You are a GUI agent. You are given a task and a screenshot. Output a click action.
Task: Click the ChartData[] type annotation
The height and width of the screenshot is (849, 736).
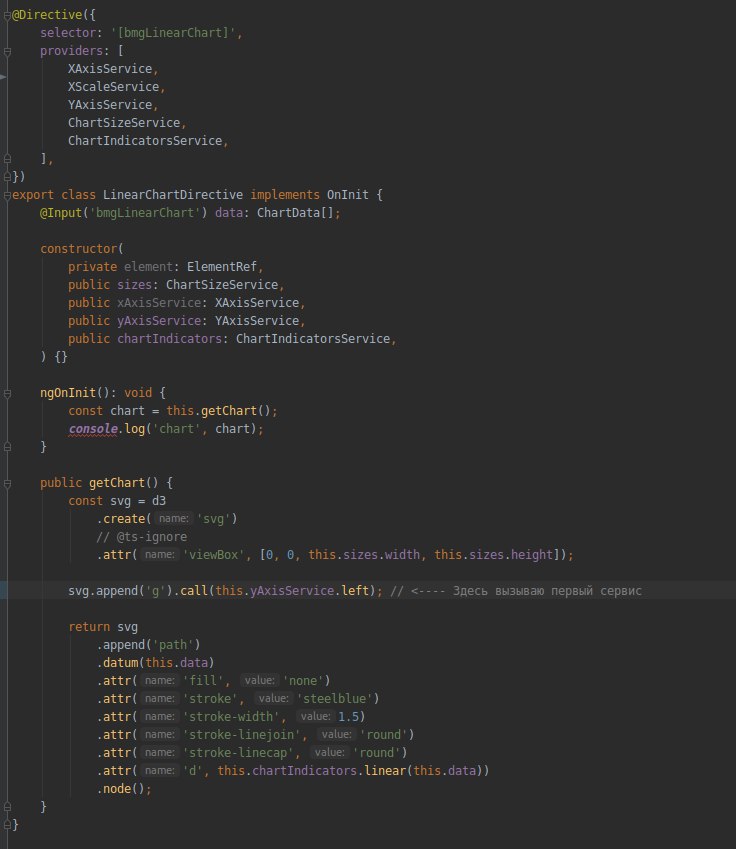295,213
